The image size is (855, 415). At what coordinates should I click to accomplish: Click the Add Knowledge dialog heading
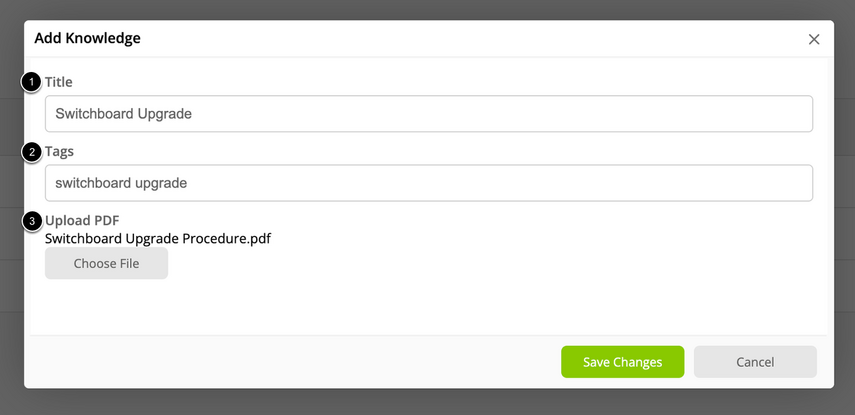coord(87,38)
